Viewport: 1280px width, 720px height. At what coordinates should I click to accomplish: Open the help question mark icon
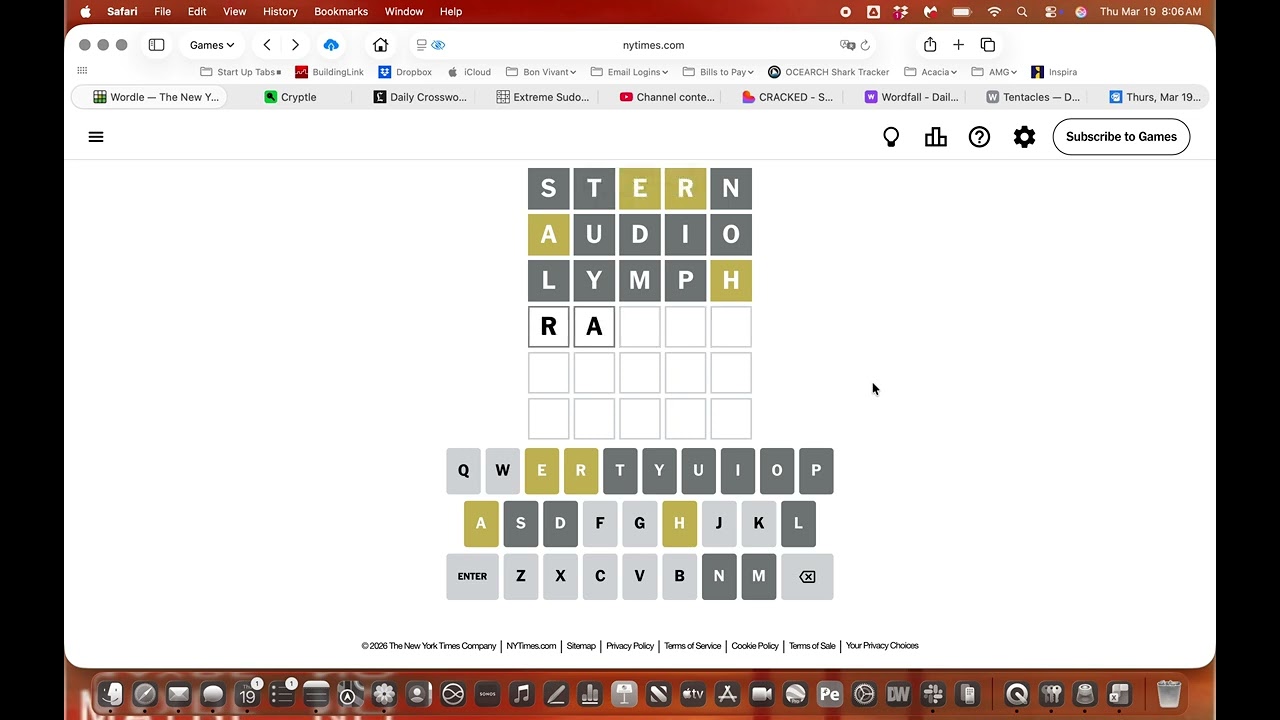click(x=980, y=137)
